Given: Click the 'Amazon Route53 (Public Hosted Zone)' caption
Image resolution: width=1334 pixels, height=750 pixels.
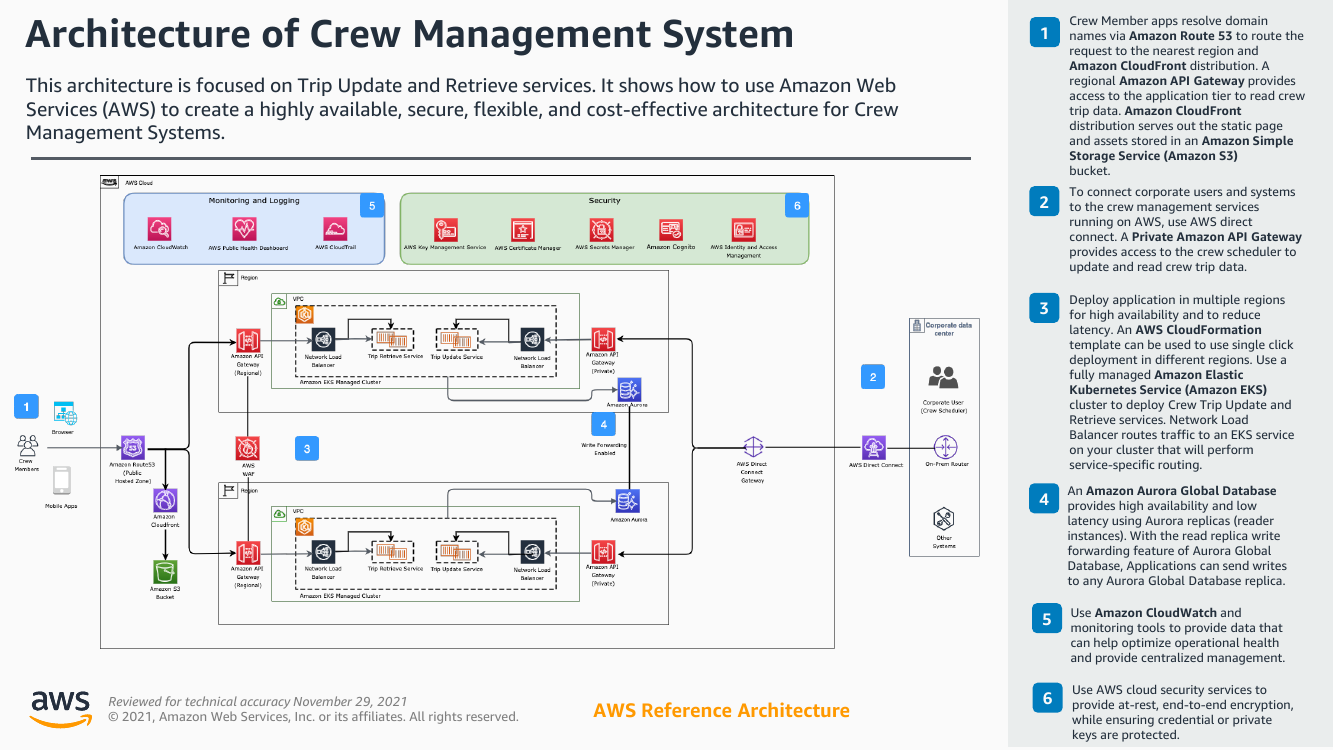Looking at the screenshot, I should click(x=133, y=473).
